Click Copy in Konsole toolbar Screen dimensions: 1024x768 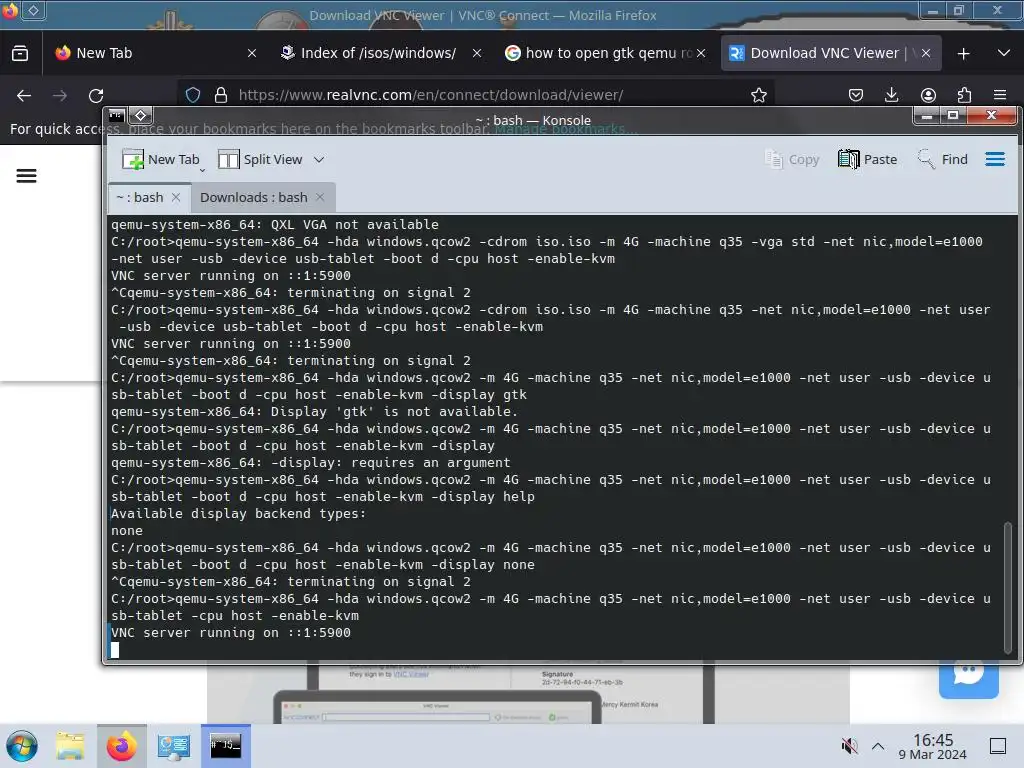[x=792, y=159]
